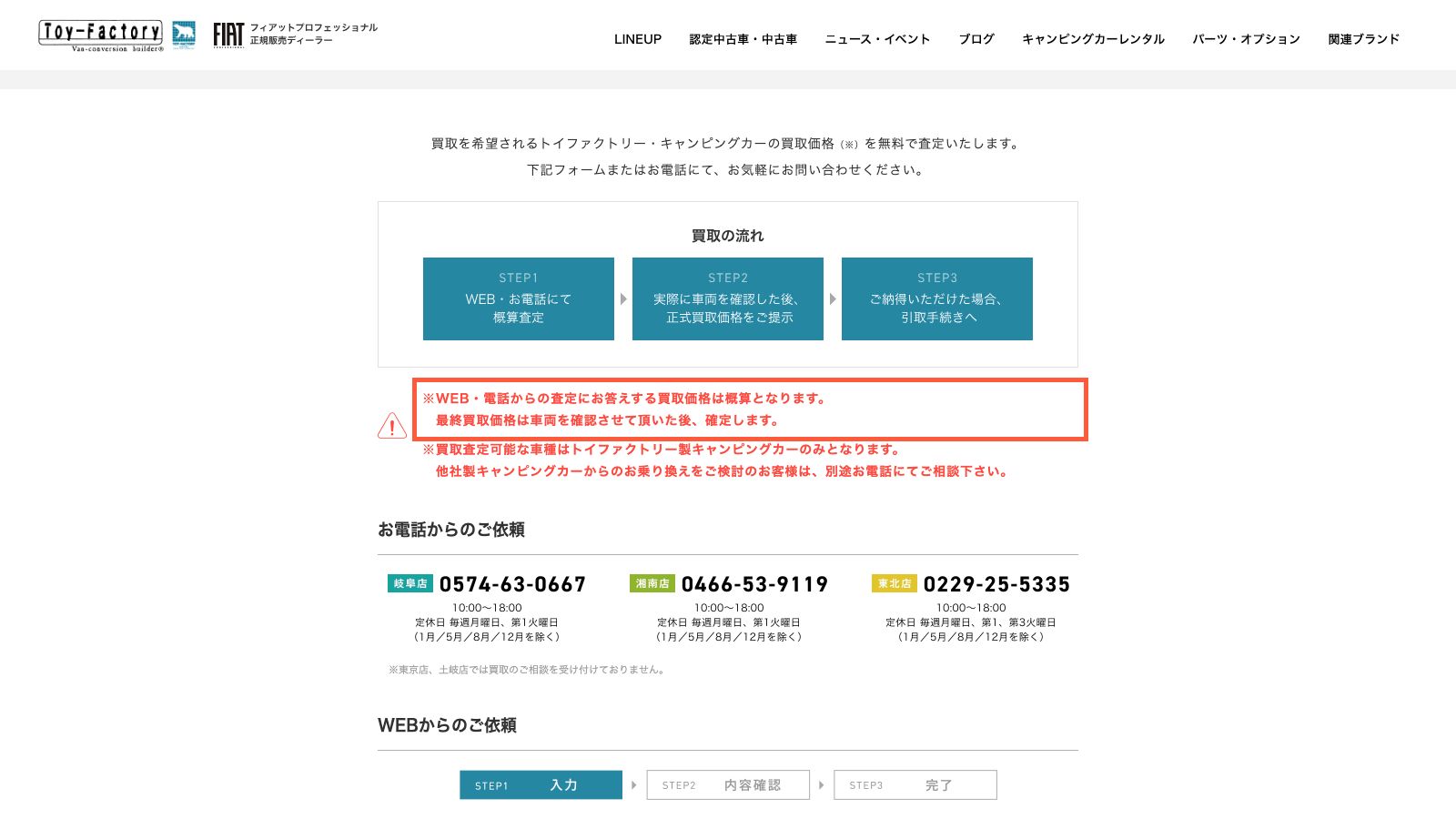Call 岐阜店 number 0574-63-0667
1456x819 pixels.
tap(512, 584)
